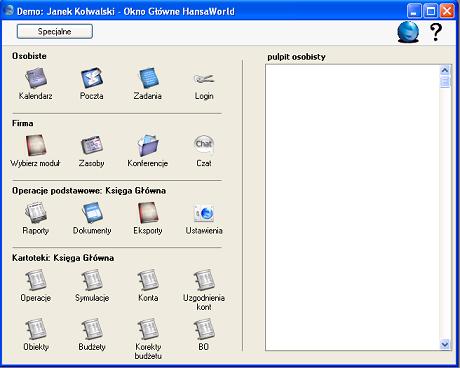Click the Login keys icon

[204, 79]
